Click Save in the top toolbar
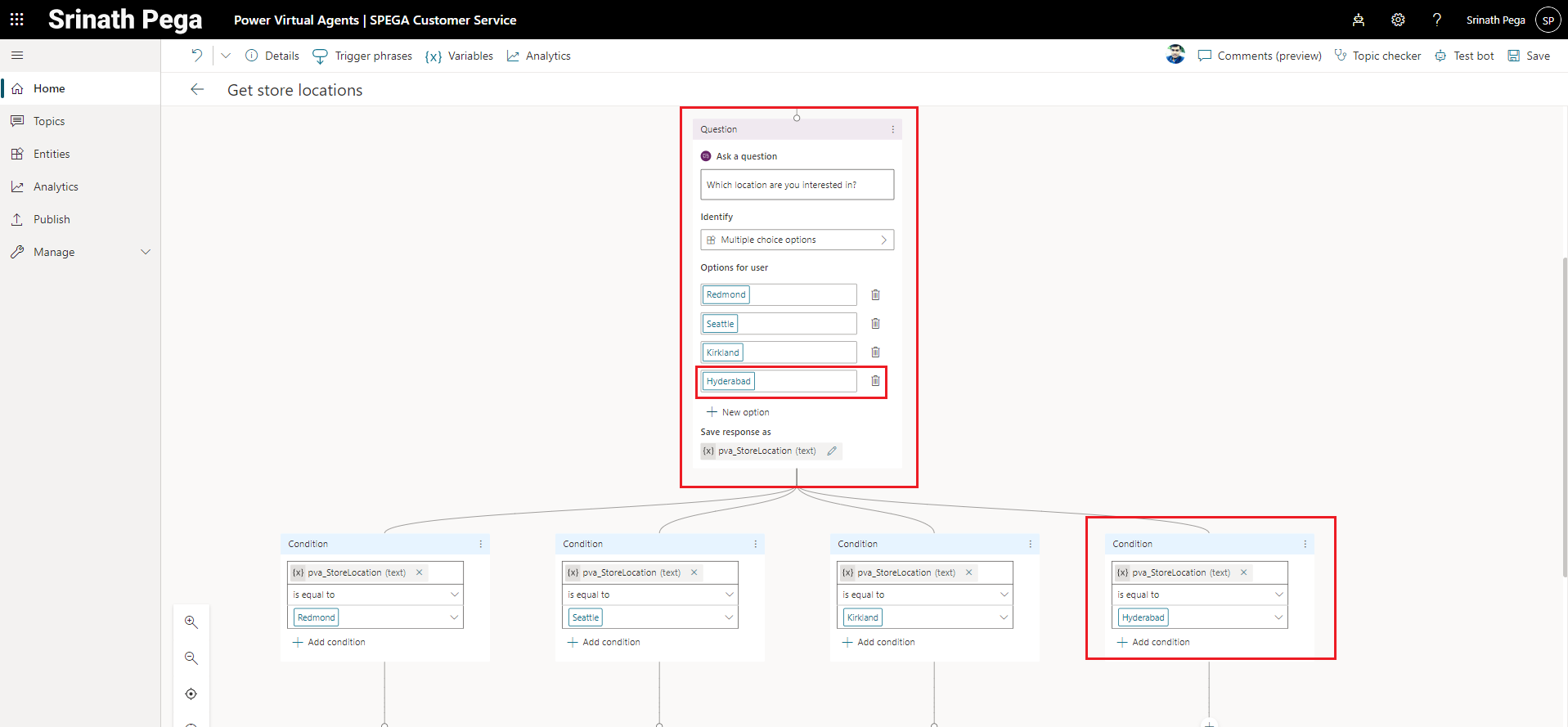The image size is (1568, 727). tap(1529, 56)
